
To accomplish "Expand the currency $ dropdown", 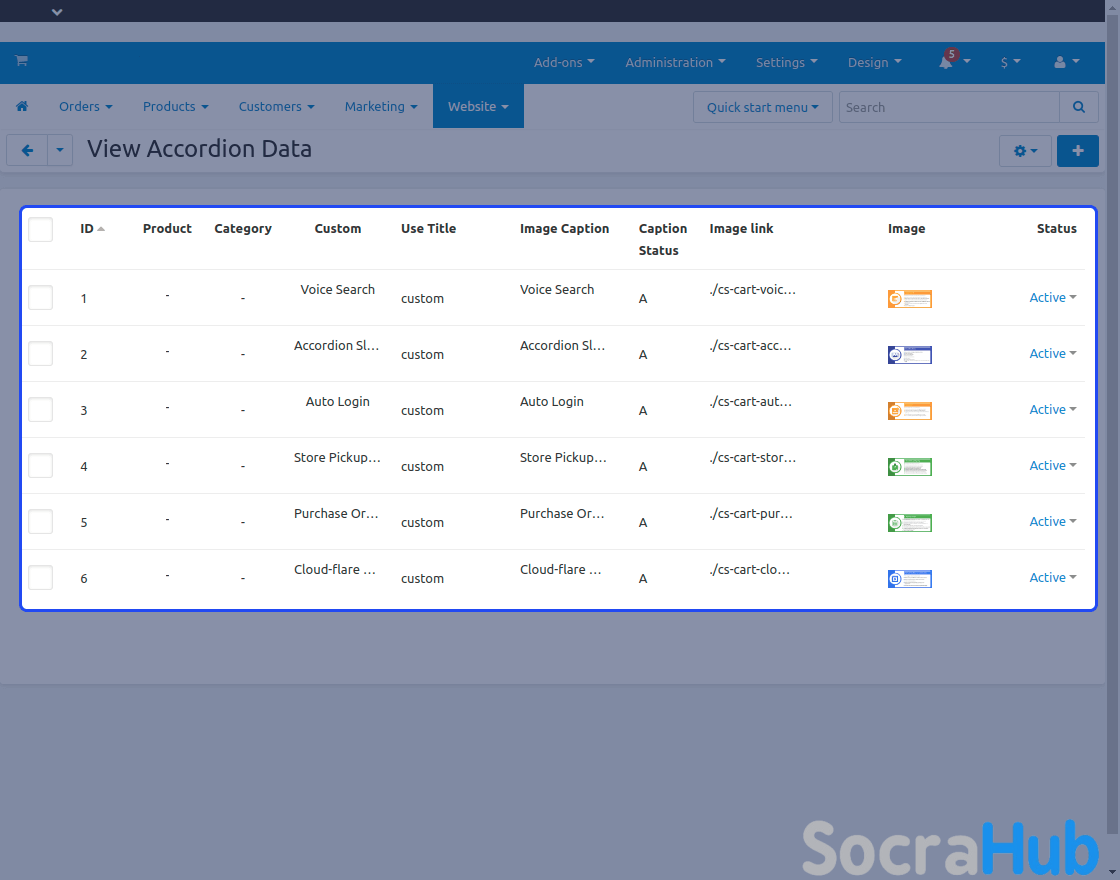I will click(x=1010, y=62).
